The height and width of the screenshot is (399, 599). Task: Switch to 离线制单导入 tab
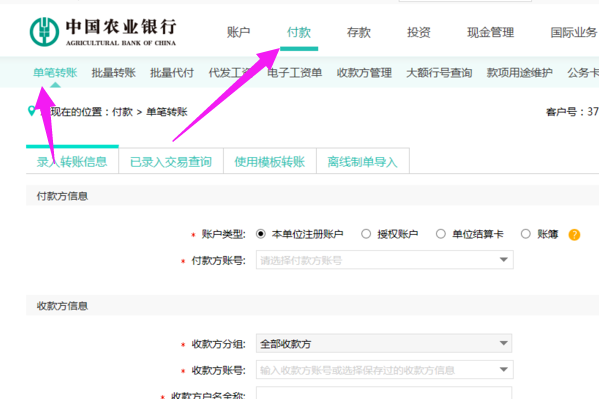click(x=363, y=162)
